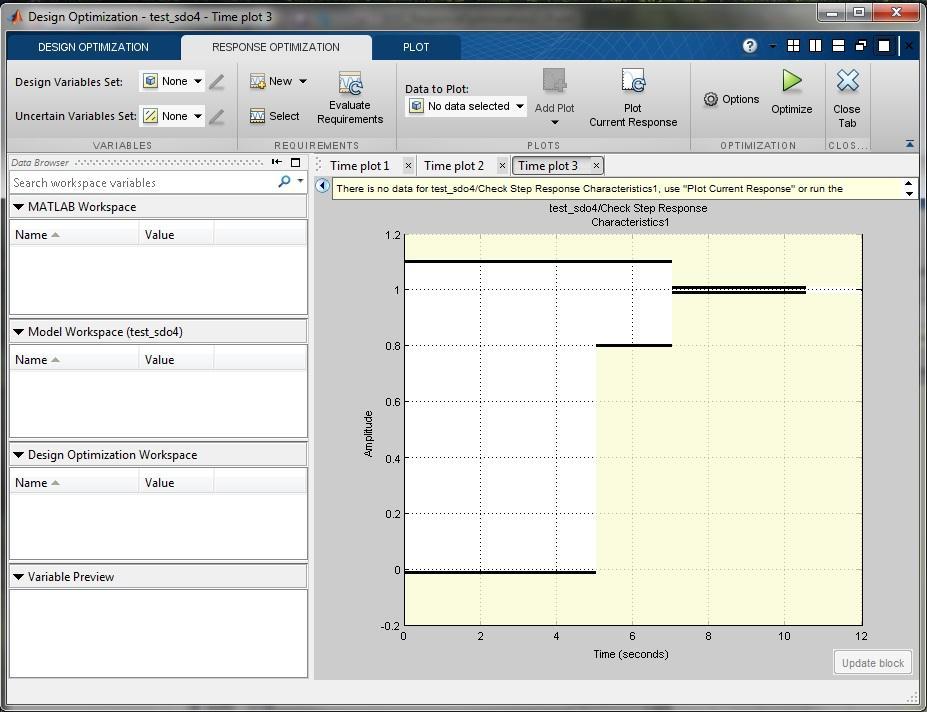This screenshot has width=927, height=712.
Task: Click Plot Current Response
Action: click(x=633, y=98)
